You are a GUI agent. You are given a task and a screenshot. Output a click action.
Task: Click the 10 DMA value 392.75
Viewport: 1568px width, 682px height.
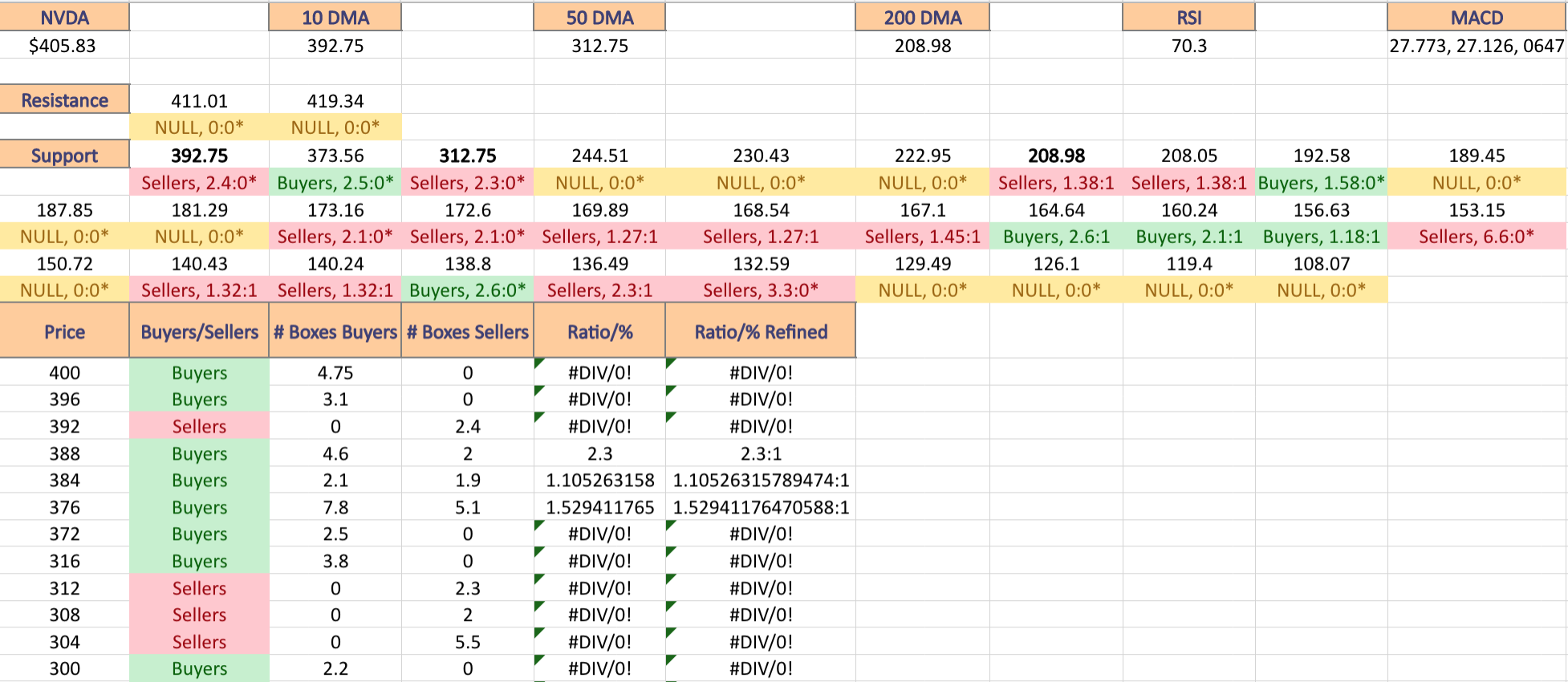[335, 46]
